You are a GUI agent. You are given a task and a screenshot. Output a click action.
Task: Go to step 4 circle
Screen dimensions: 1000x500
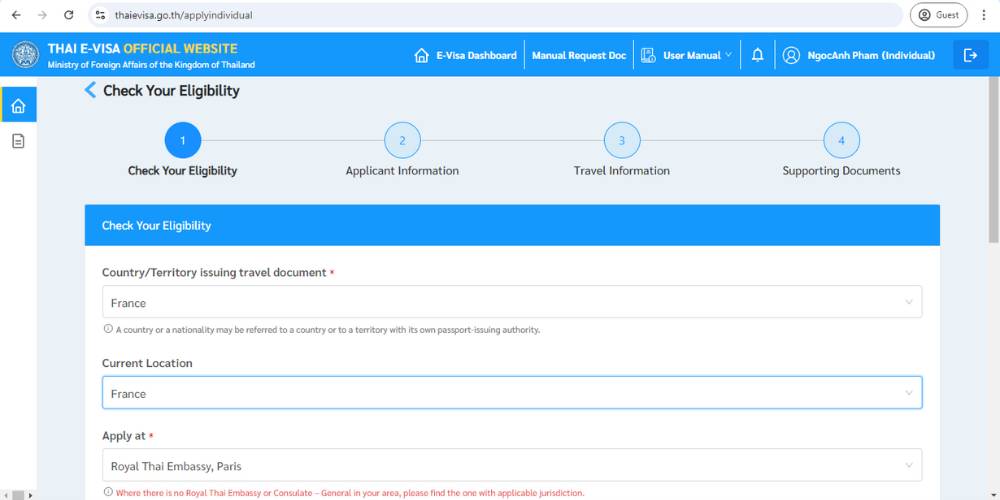pyautogui.click(x=841, y=140)
